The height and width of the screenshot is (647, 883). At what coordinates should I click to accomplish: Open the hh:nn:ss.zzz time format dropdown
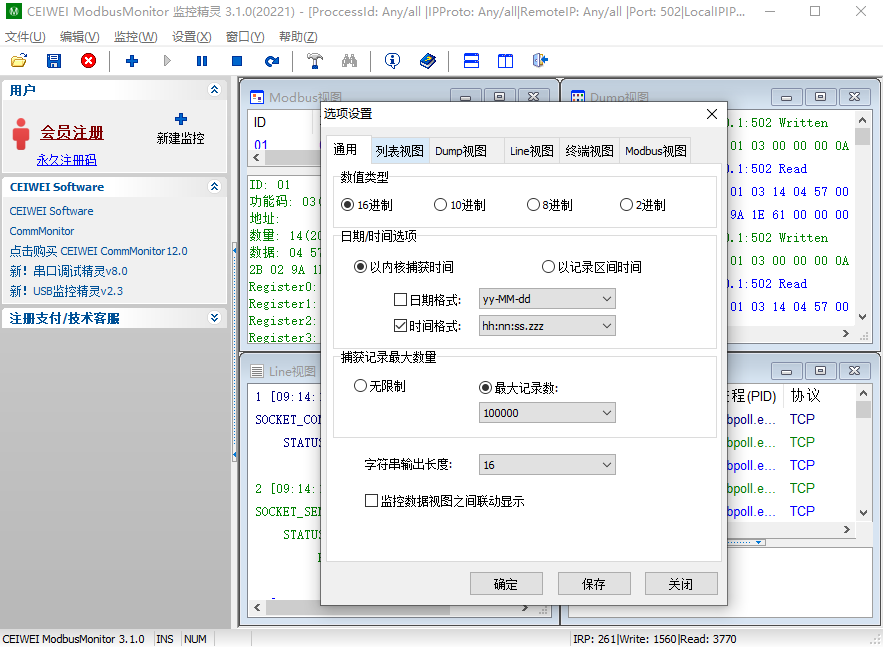(x=547, y=325)
